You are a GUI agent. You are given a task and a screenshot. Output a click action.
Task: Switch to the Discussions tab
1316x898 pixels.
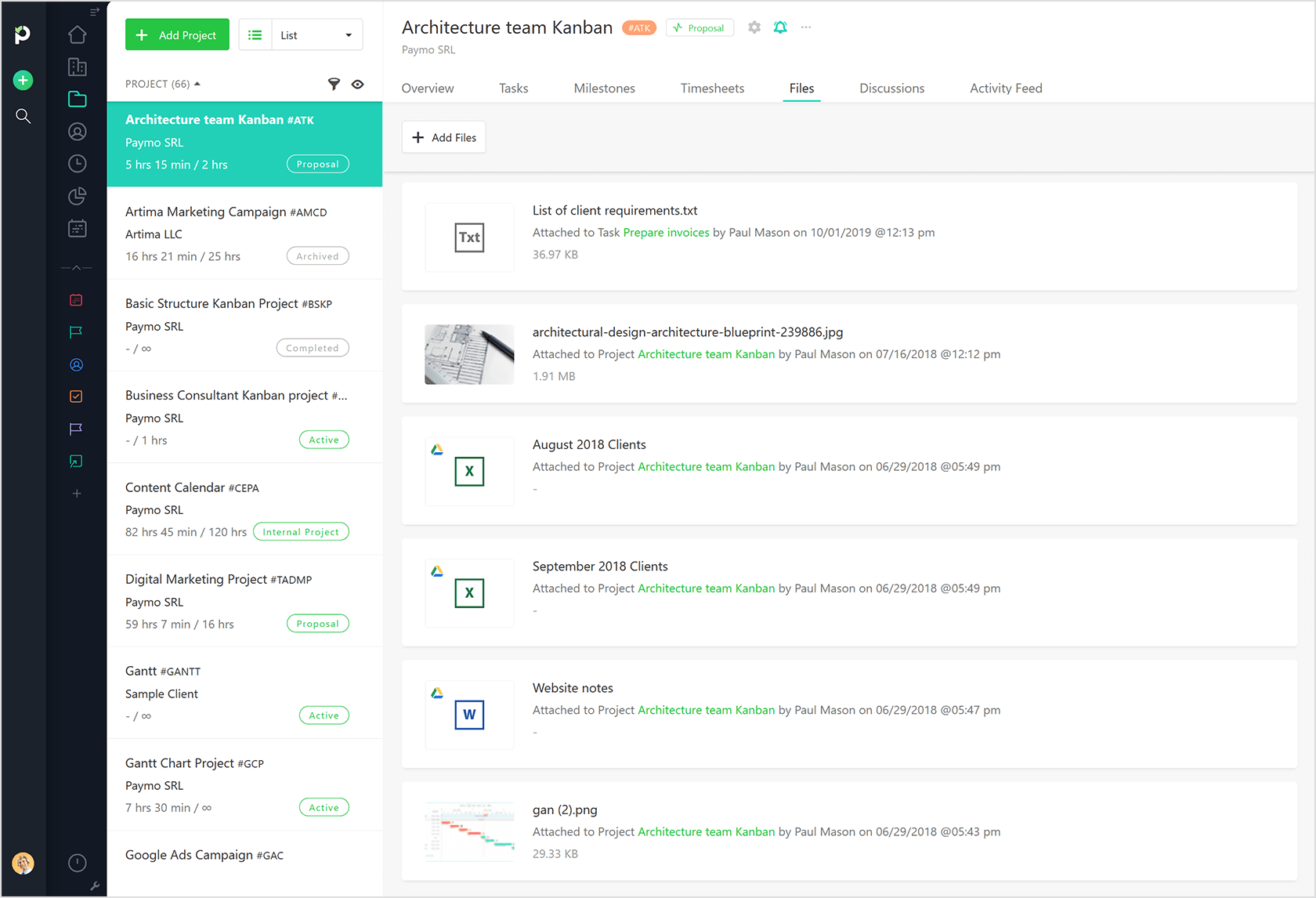891,88
